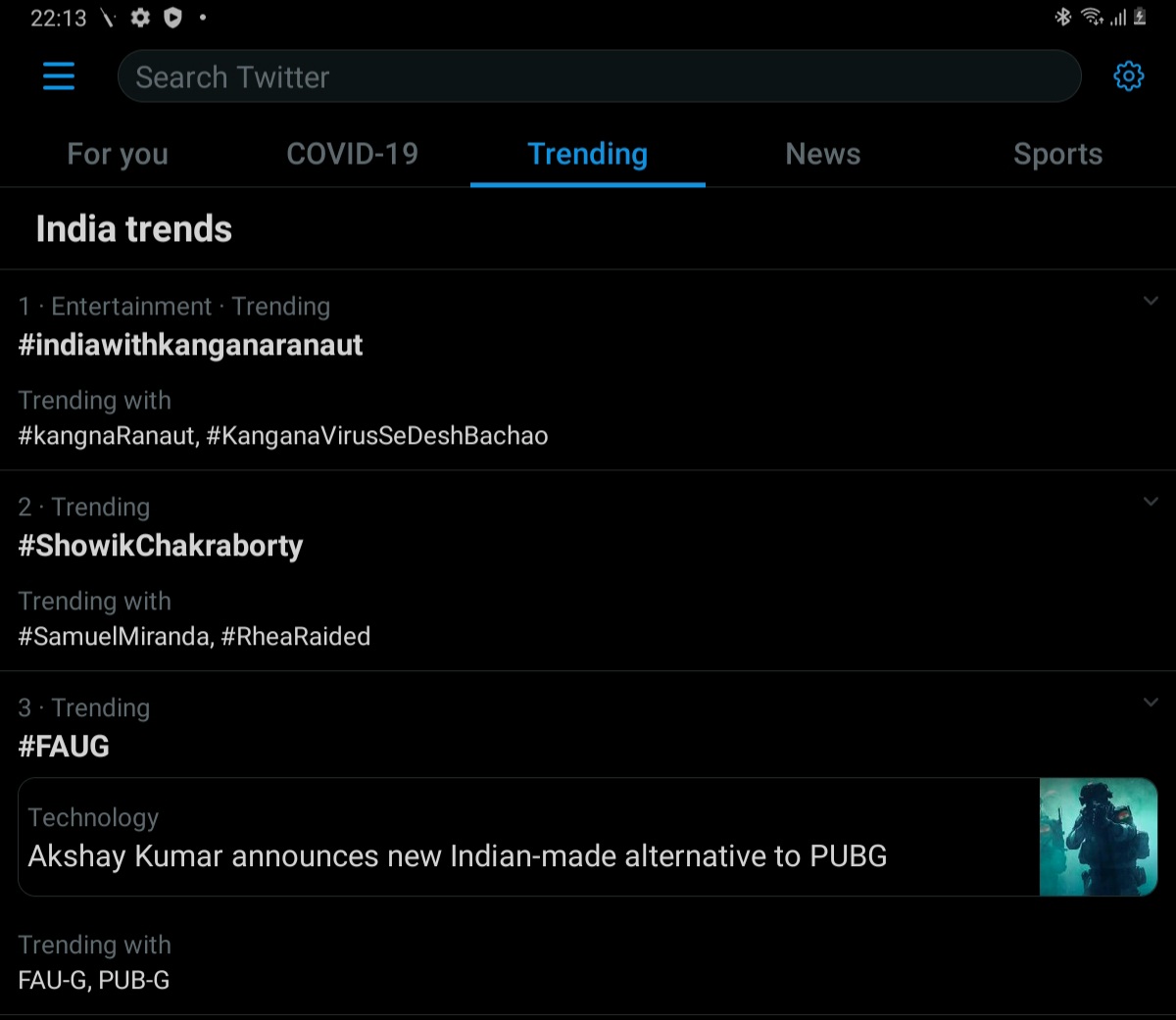
Task: Expand options for #ShowikChakraborty trend
Action: click(1151, 502)
